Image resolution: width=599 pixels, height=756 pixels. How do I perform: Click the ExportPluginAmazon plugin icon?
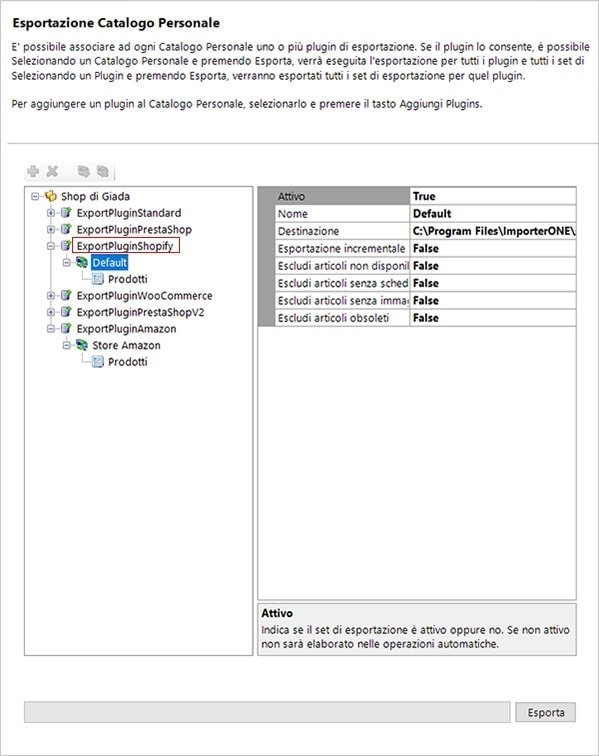[x=66, y=329]
